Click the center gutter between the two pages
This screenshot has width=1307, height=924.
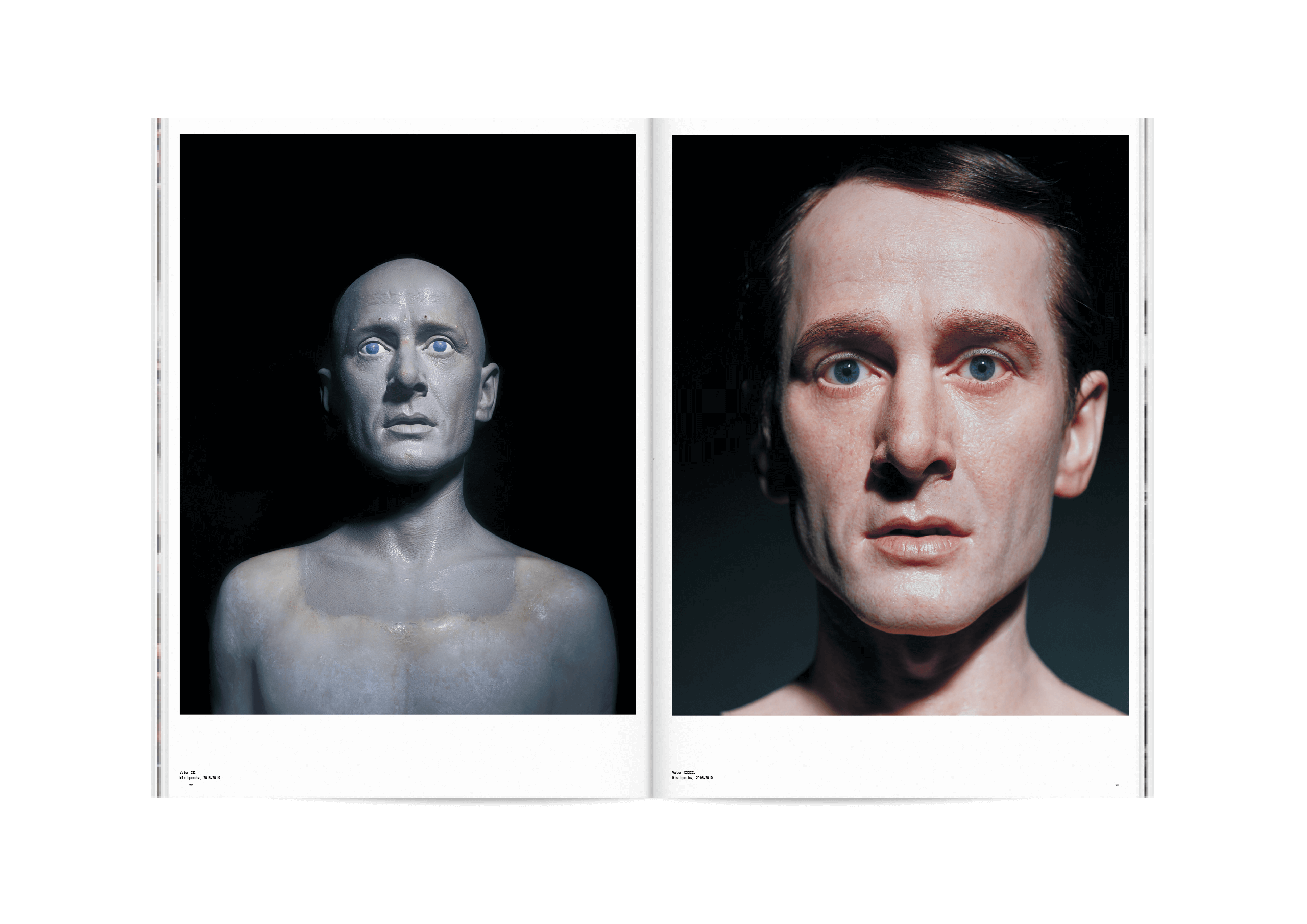[653, 455]
